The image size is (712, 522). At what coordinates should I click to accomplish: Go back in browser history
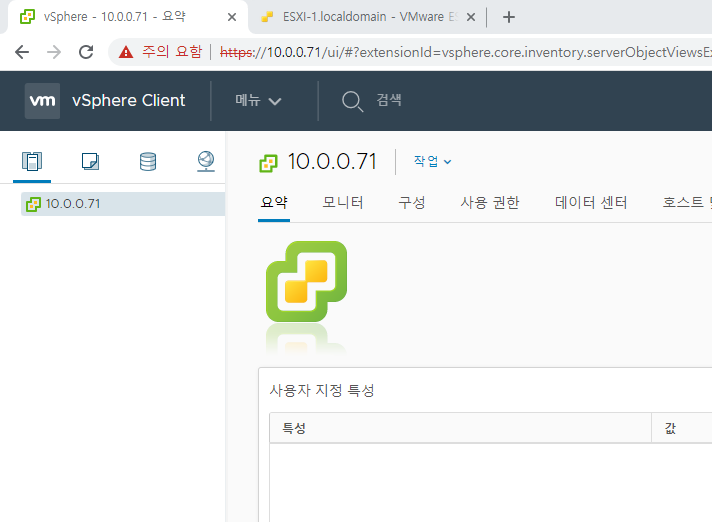click(x=22, y=52)
